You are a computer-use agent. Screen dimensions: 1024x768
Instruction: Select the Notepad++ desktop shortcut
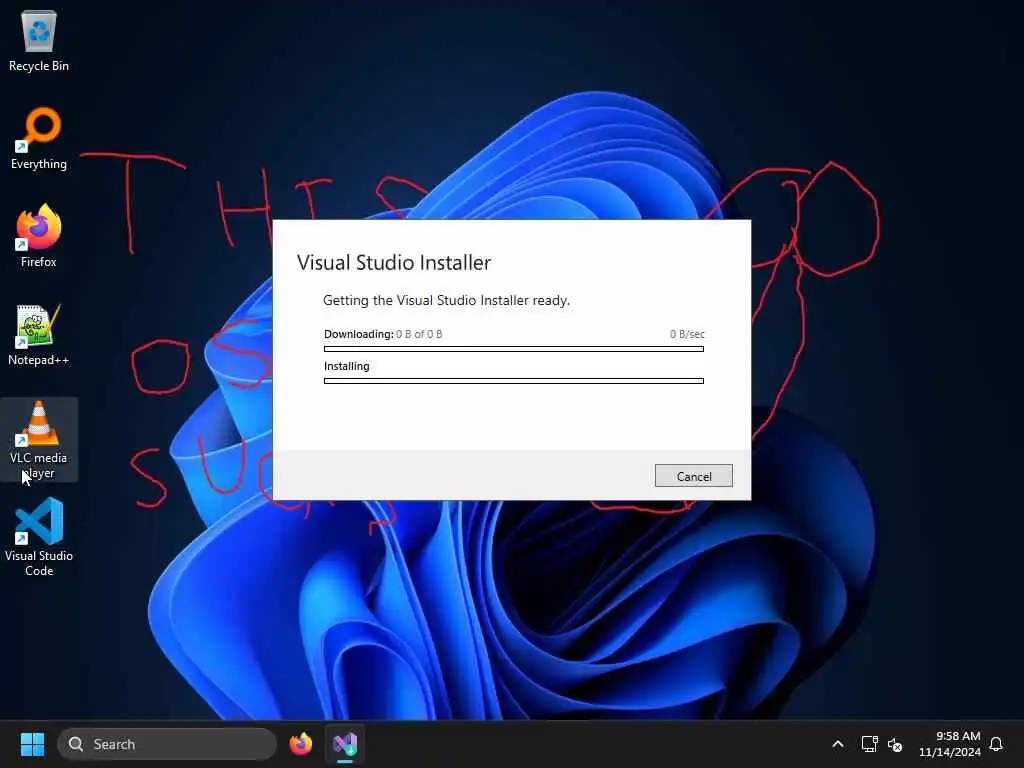(x=39, y=334)
